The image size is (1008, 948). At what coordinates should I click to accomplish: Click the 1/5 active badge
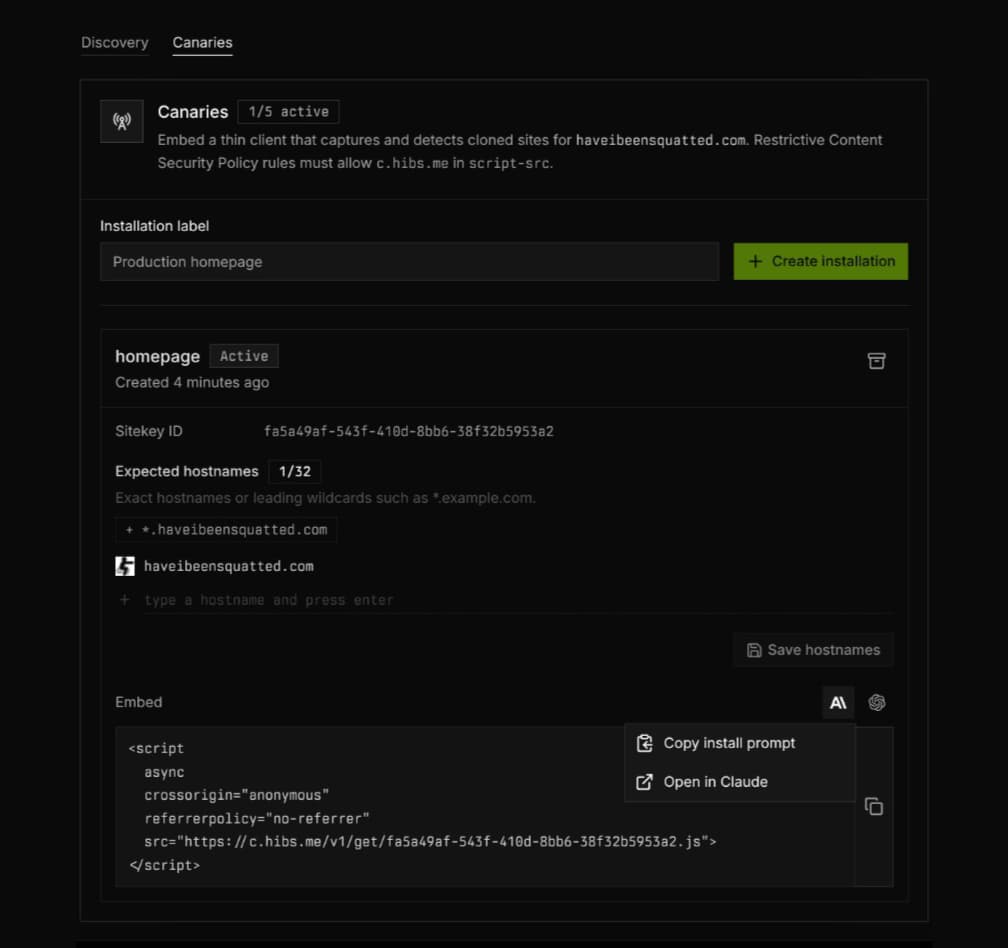tap(288, 112)
